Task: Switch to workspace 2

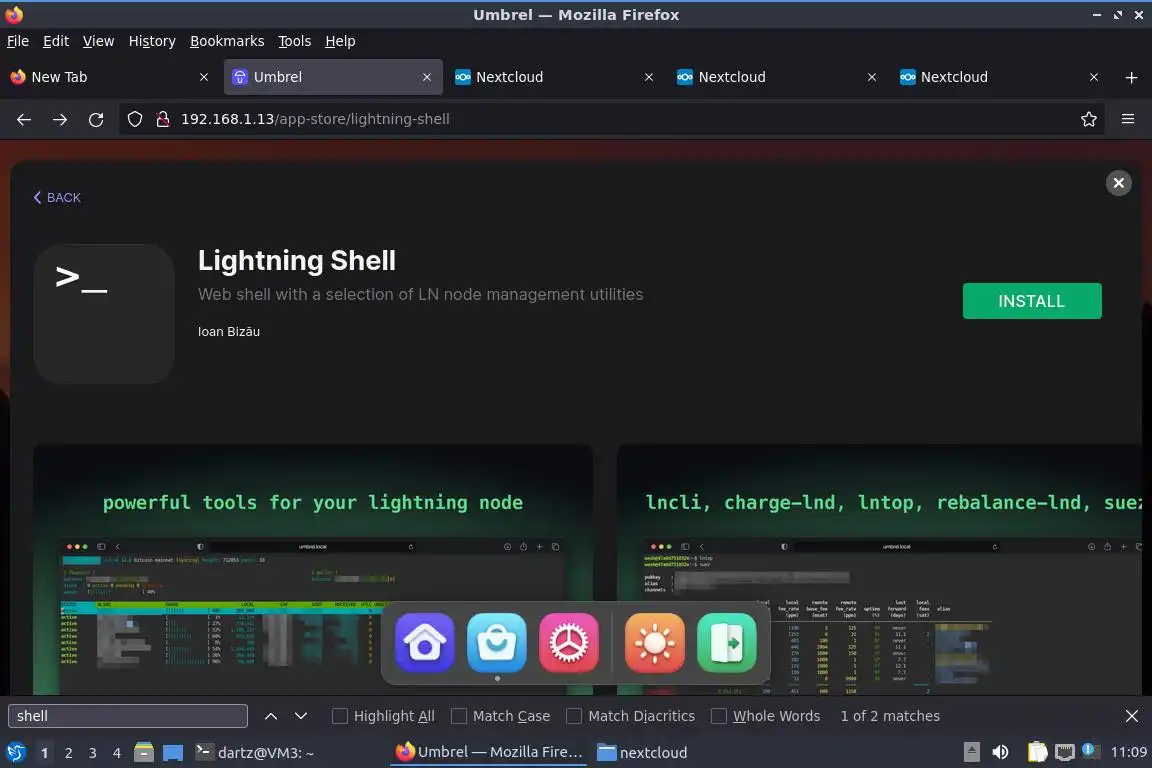Action: point(68,753)
